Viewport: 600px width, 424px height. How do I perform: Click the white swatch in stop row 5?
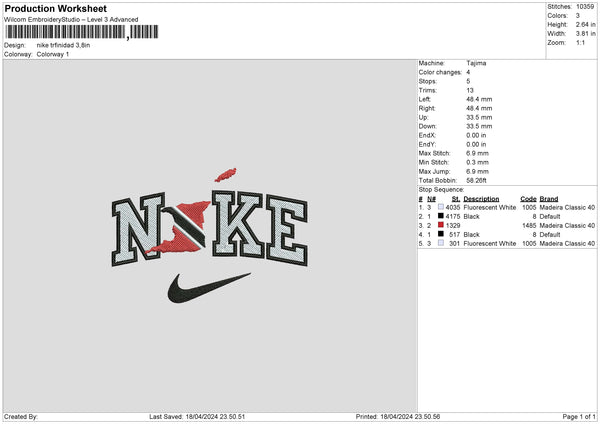(441, 243)
